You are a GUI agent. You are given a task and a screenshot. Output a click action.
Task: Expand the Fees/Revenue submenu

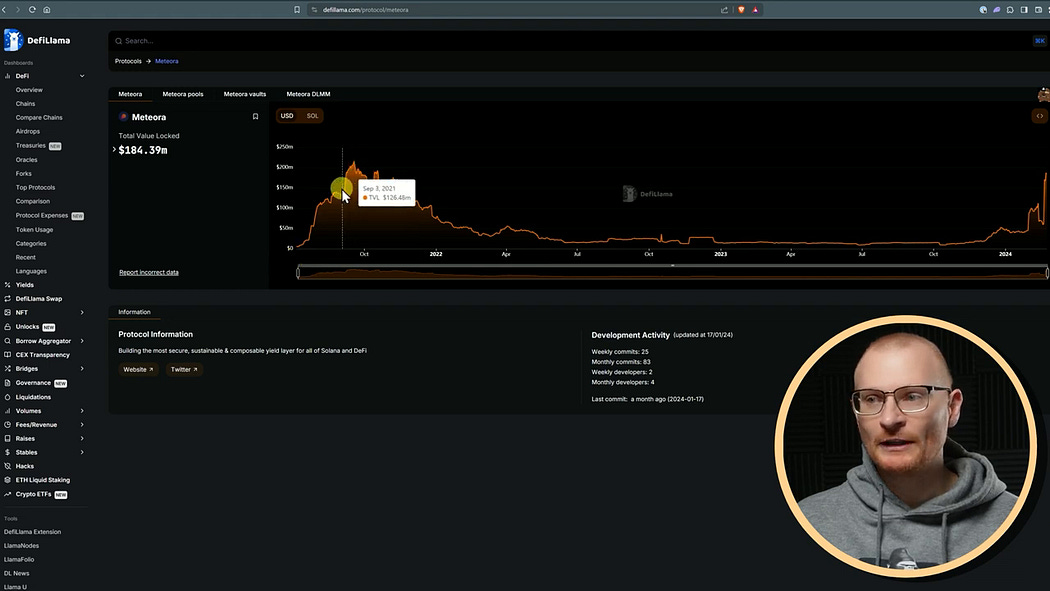[82, 424]
